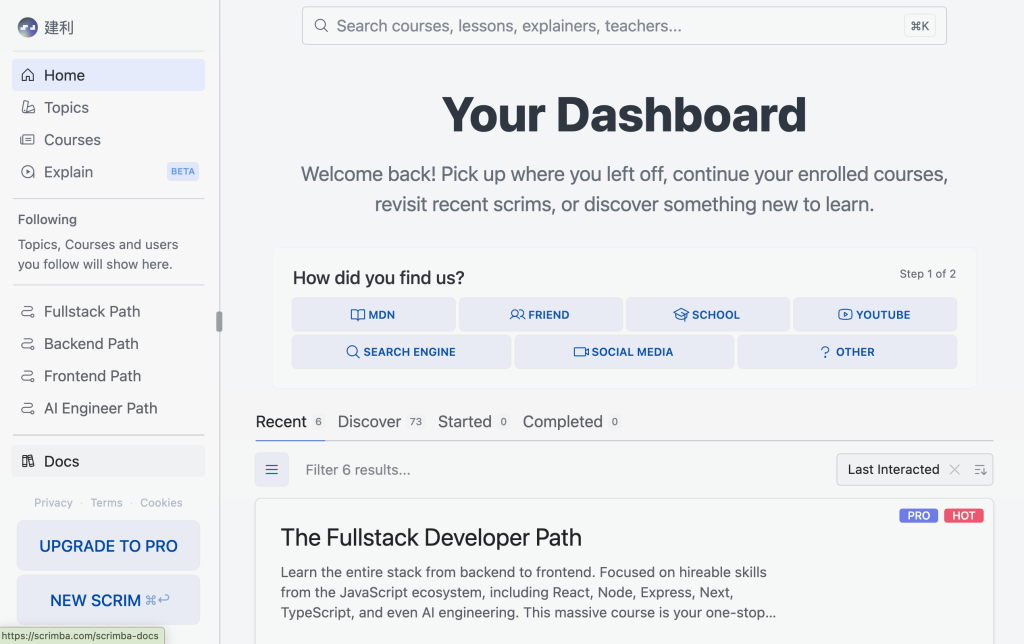Click the Your Dashboard heading
This screenshot has width=1024, height=644.
624,115
